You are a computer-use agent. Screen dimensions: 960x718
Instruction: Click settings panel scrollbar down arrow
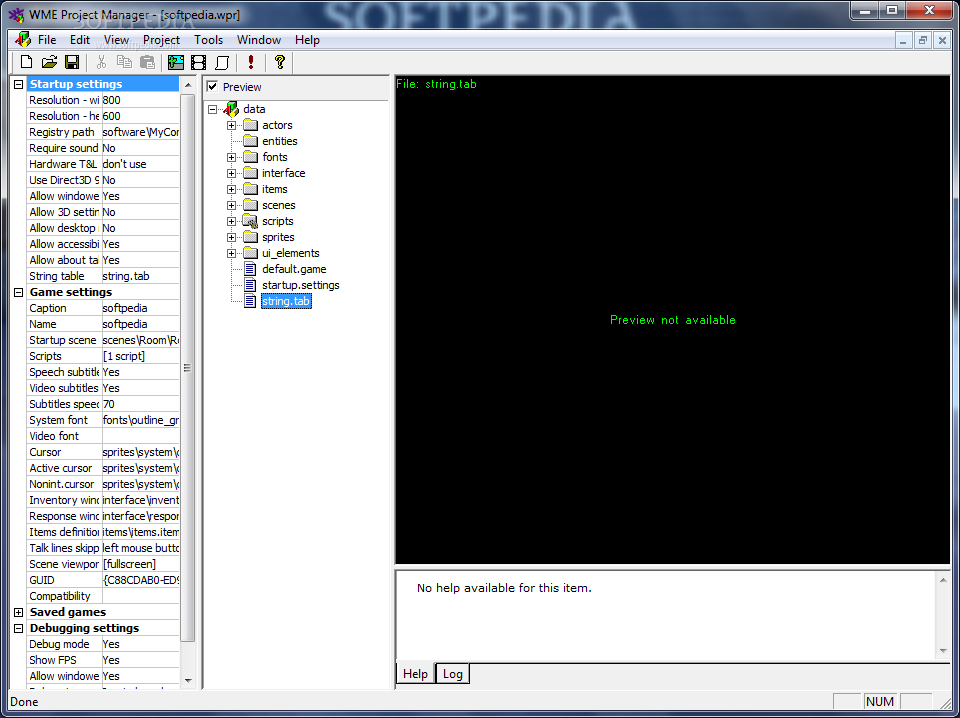(x=188, y=680)
